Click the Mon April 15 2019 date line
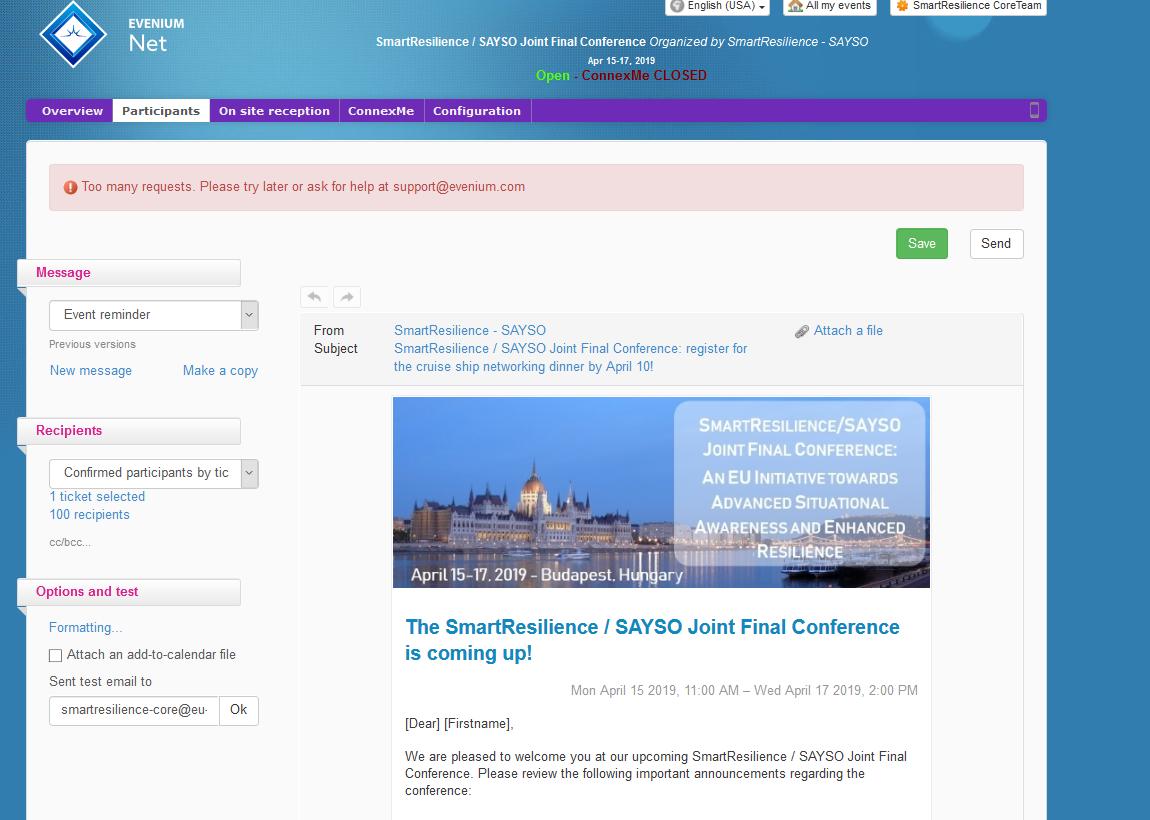The height and width of the screenshot is (820, 1150). tap(744, 691)
